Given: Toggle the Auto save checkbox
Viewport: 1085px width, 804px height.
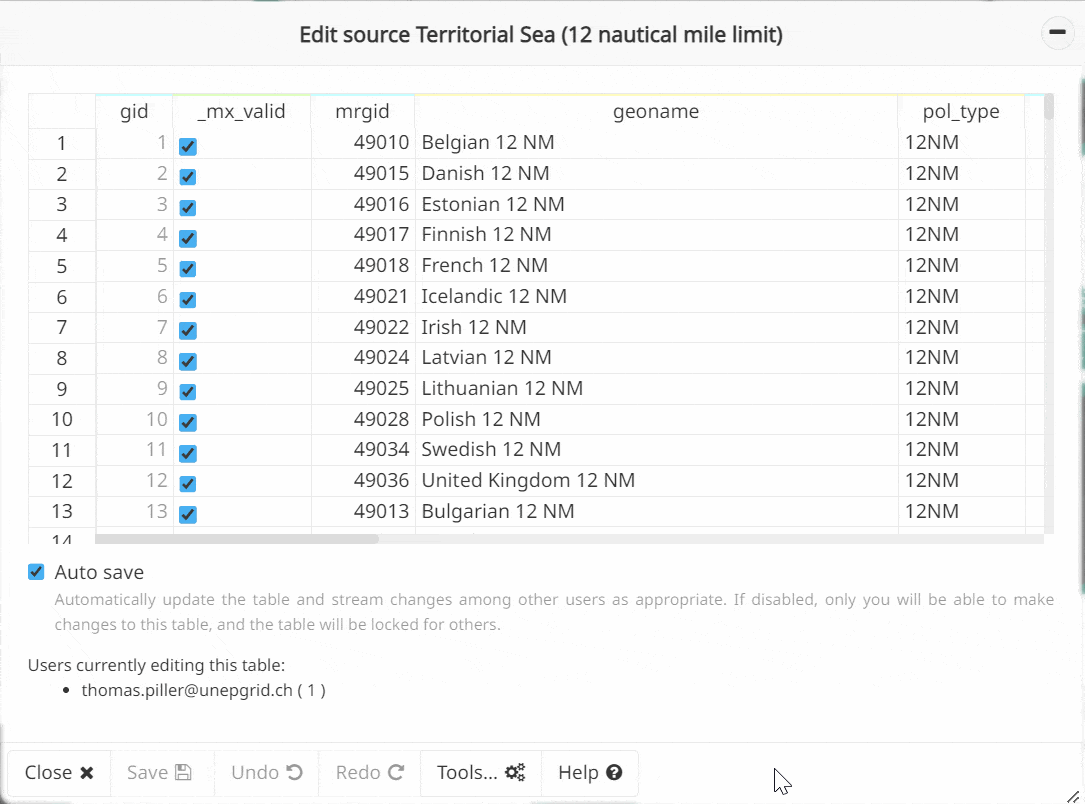Looking at the screenshot, I should 37,572.
